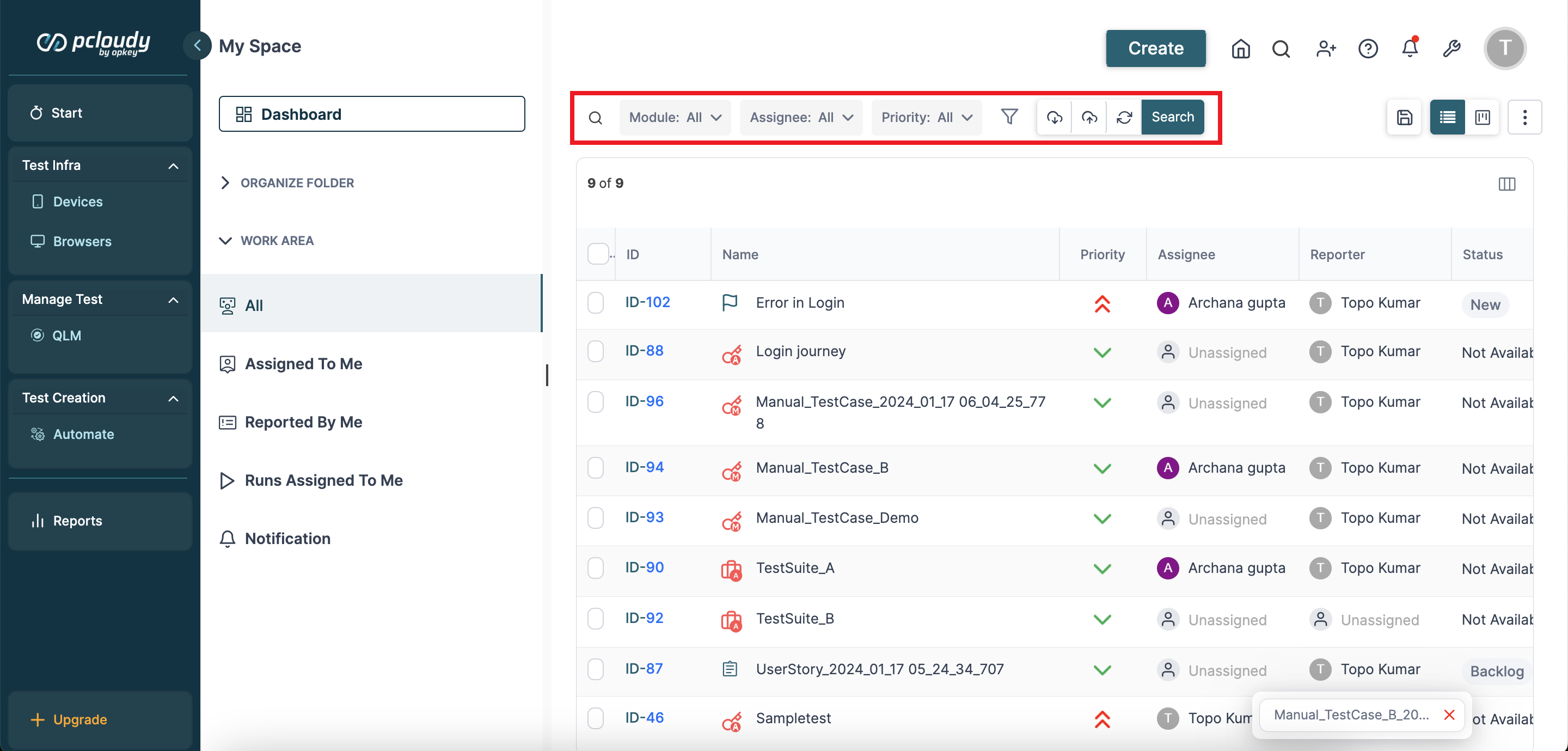This screenshot has height=751, width=1568.
Task: Click the test case icon of Login journey
Action: (x=731, y=353)
